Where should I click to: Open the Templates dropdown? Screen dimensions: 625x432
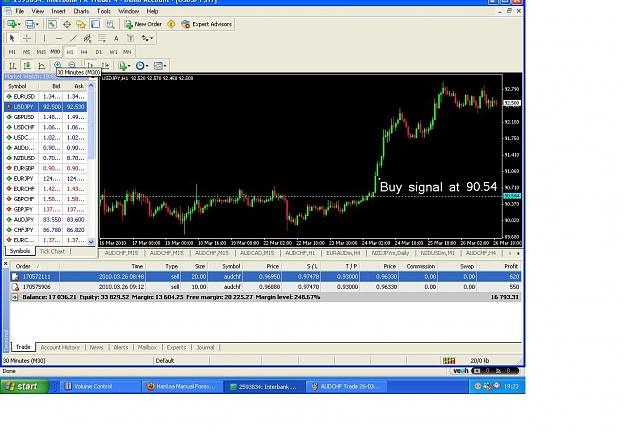point(160,66)
